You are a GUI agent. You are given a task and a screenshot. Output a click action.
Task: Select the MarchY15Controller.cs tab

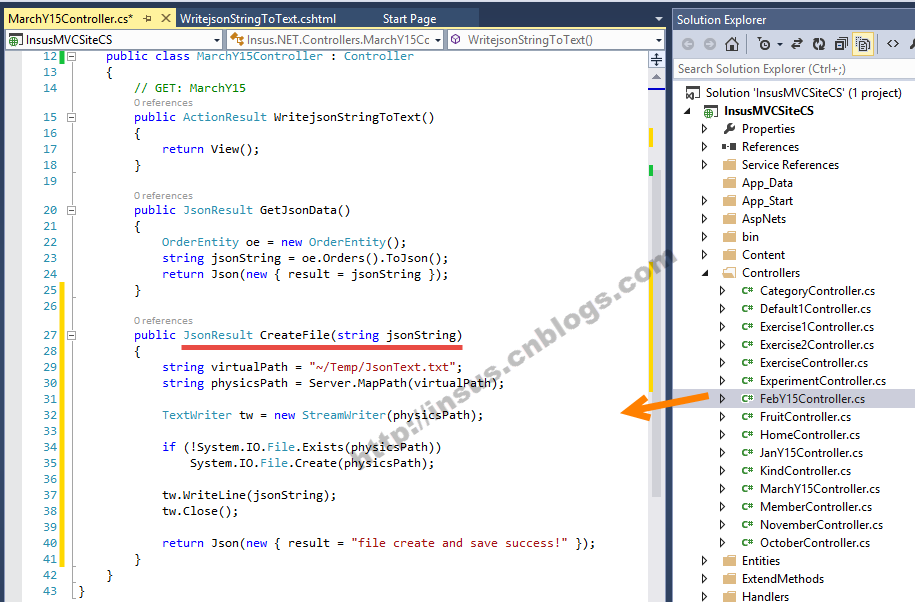[x=71, y=19]
